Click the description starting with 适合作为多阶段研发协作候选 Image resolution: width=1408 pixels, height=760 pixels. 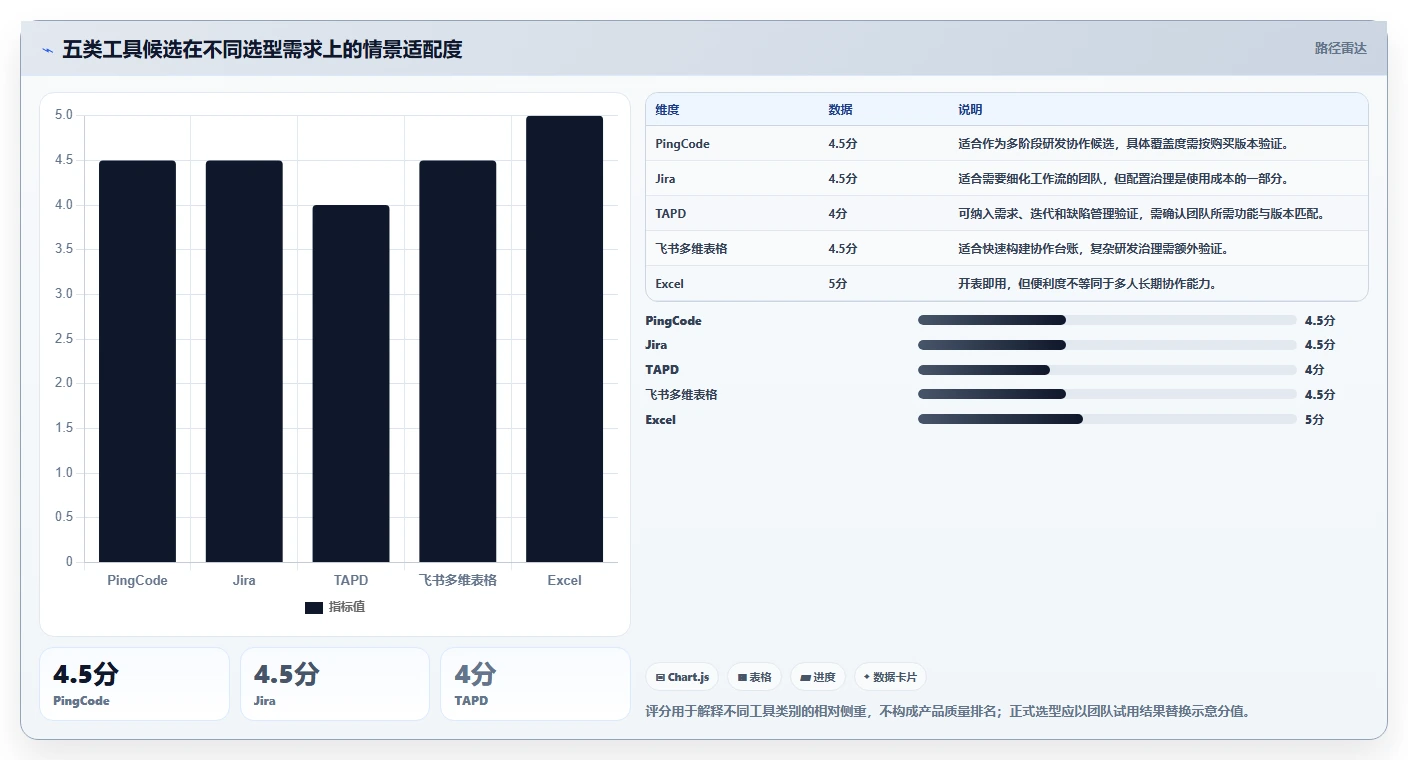1125,144
